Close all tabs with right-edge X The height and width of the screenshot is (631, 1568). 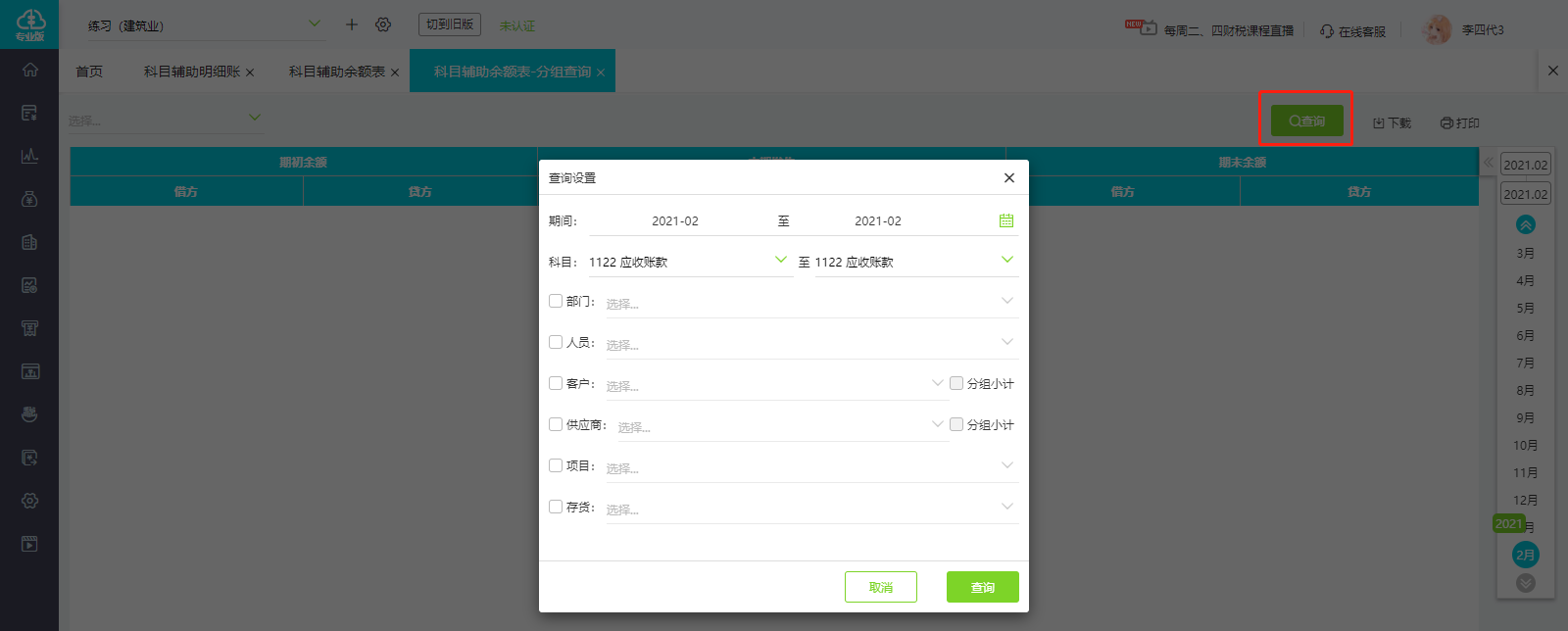point(1552,71)
